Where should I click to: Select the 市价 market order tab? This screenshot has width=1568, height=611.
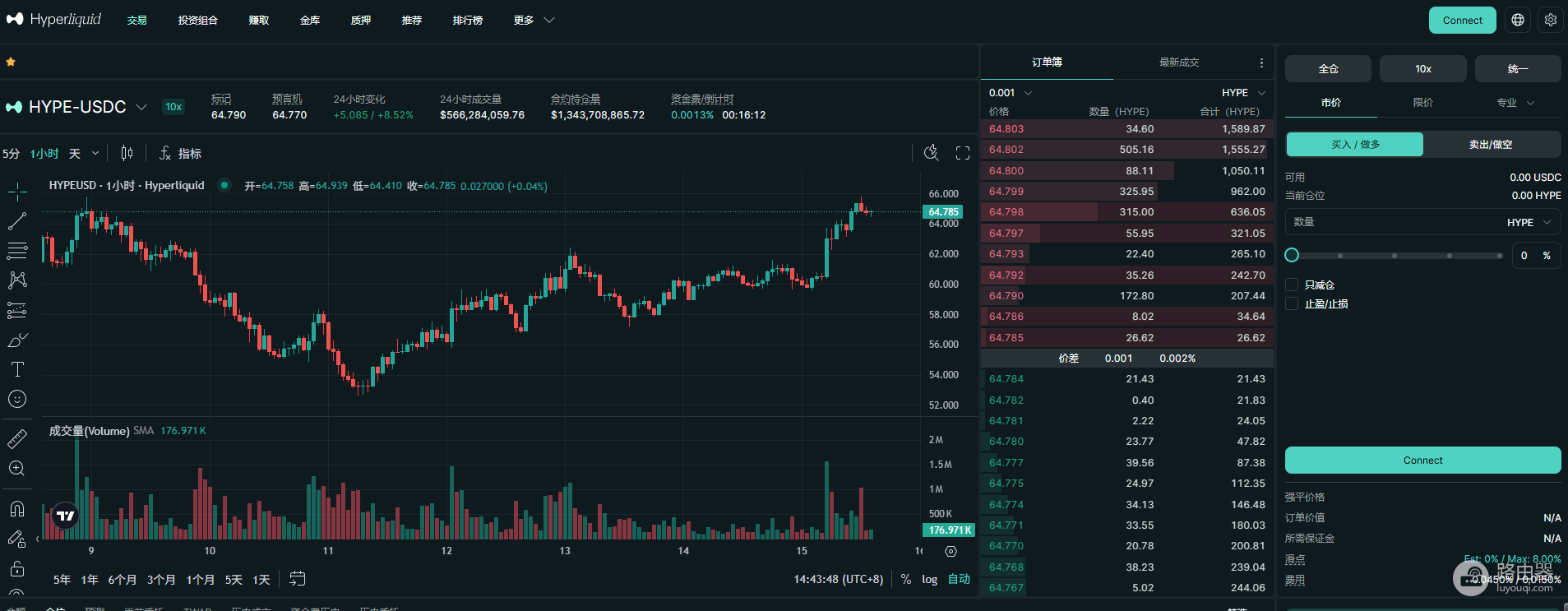tap(1330, 102)
